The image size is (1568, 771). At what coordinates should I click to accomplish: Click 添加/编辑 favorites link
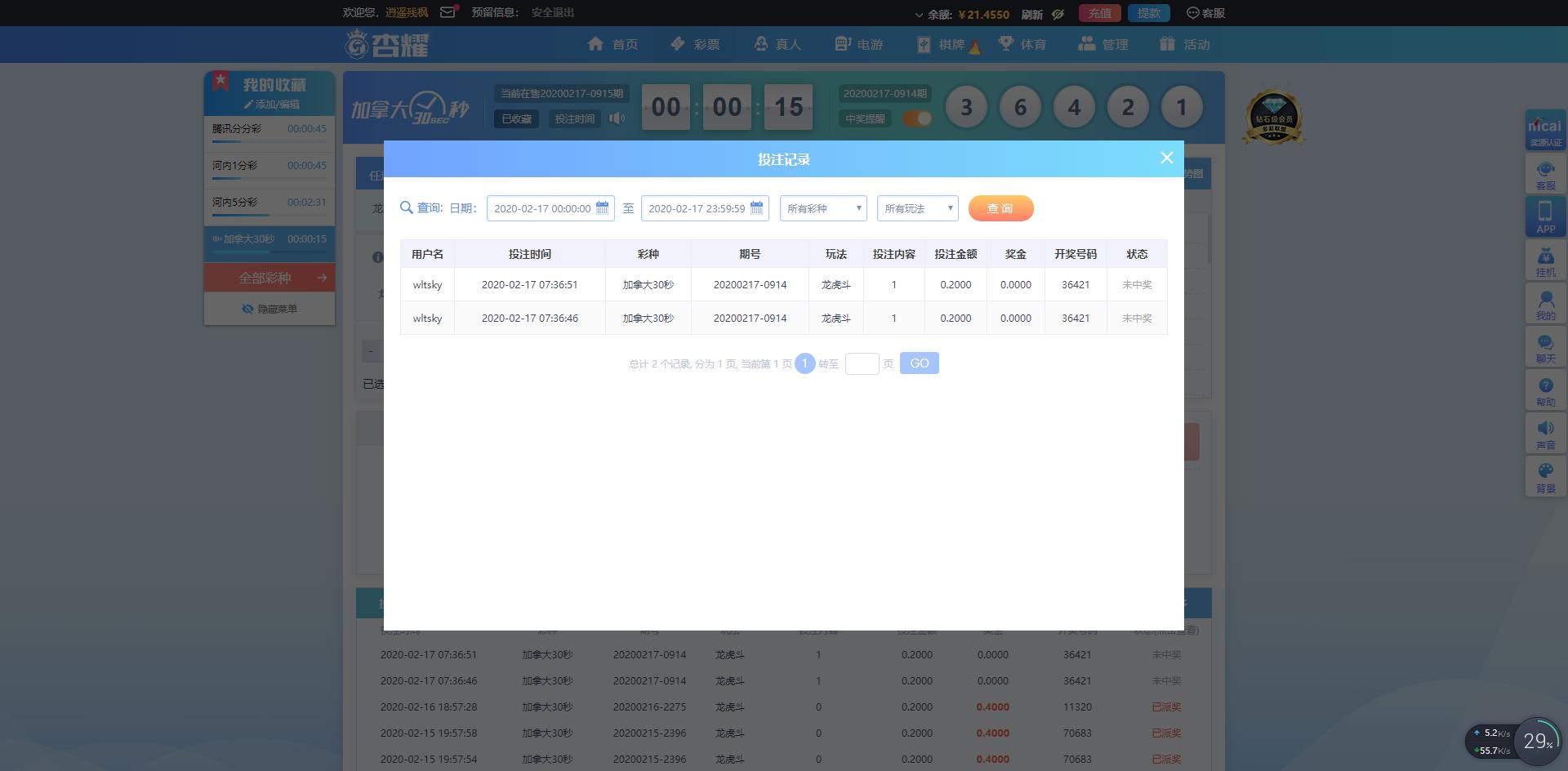pos(272,105)
